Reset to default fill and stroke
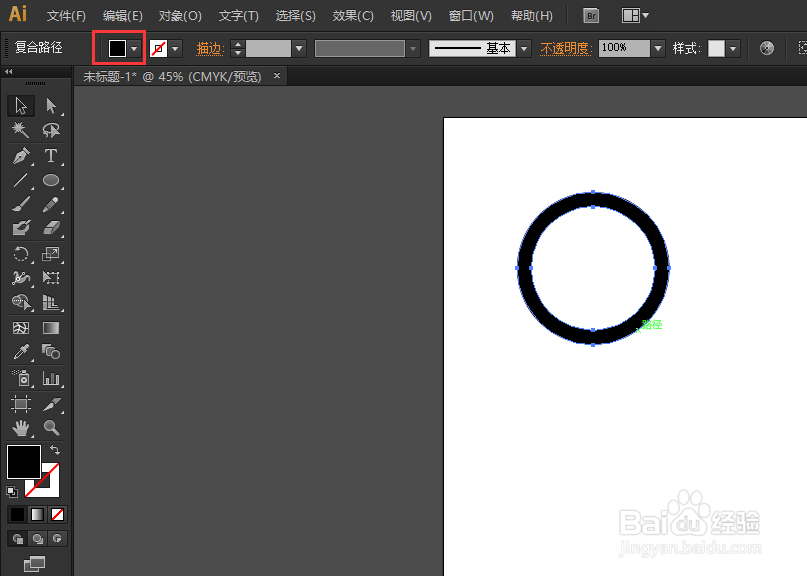This screenshot has width=807, height=576. tap(12, 492)
